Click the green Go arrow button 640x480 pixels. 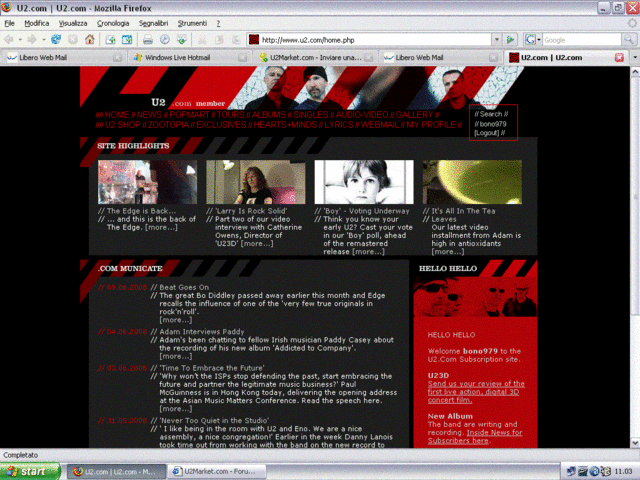pyautogui.click(x=510, y=40)
